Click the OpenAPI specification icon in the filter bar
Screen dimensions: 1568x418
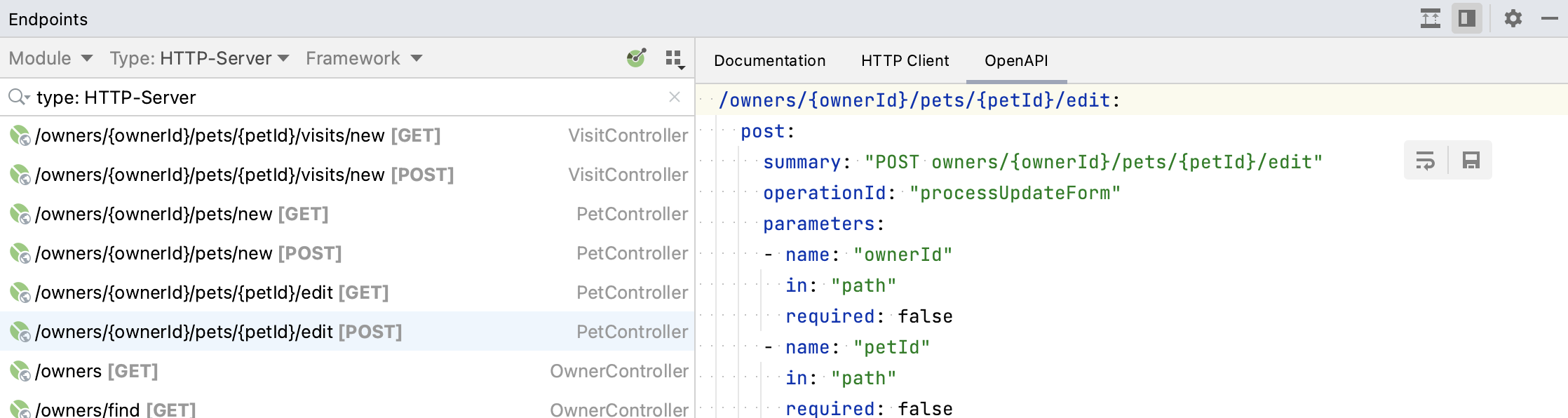(636, 58)
